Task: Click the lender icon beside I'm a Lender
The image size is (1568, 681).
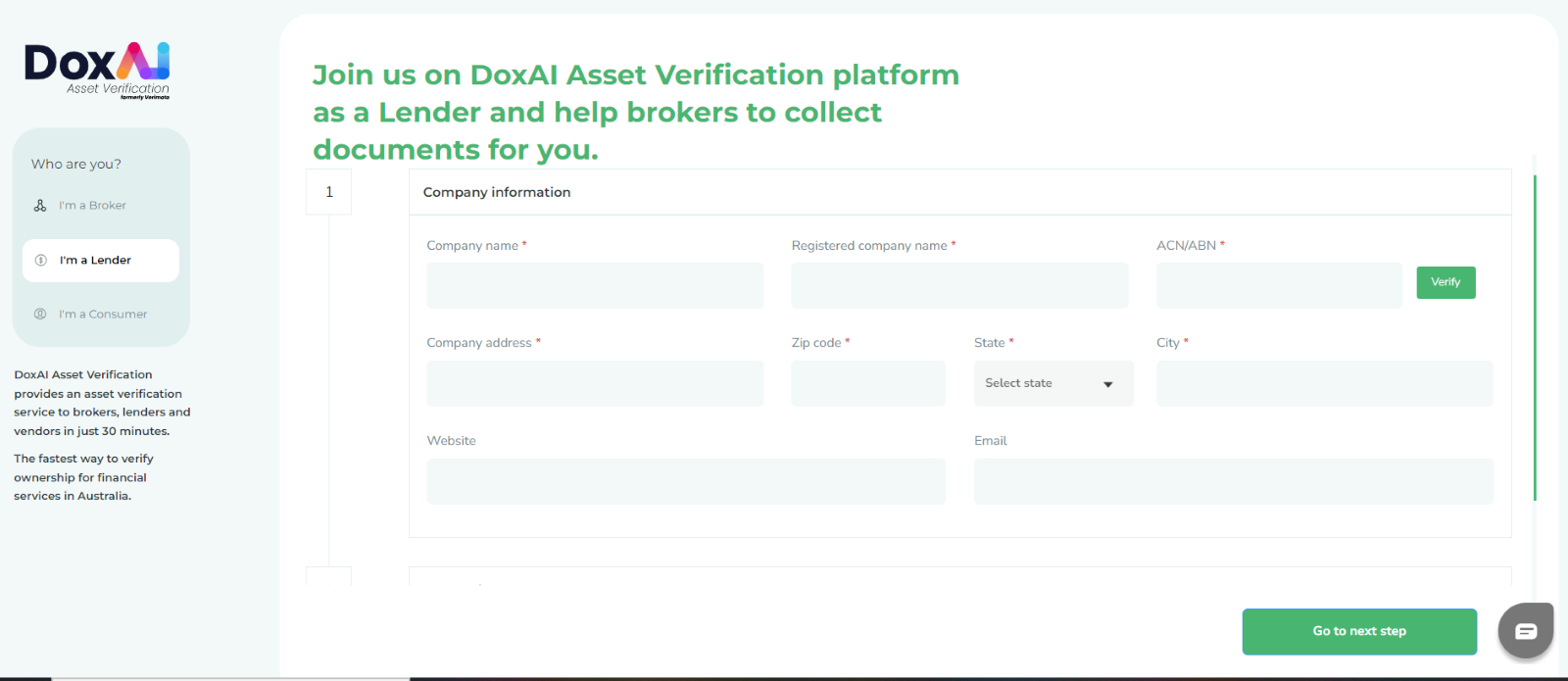Action: point(41,261)
